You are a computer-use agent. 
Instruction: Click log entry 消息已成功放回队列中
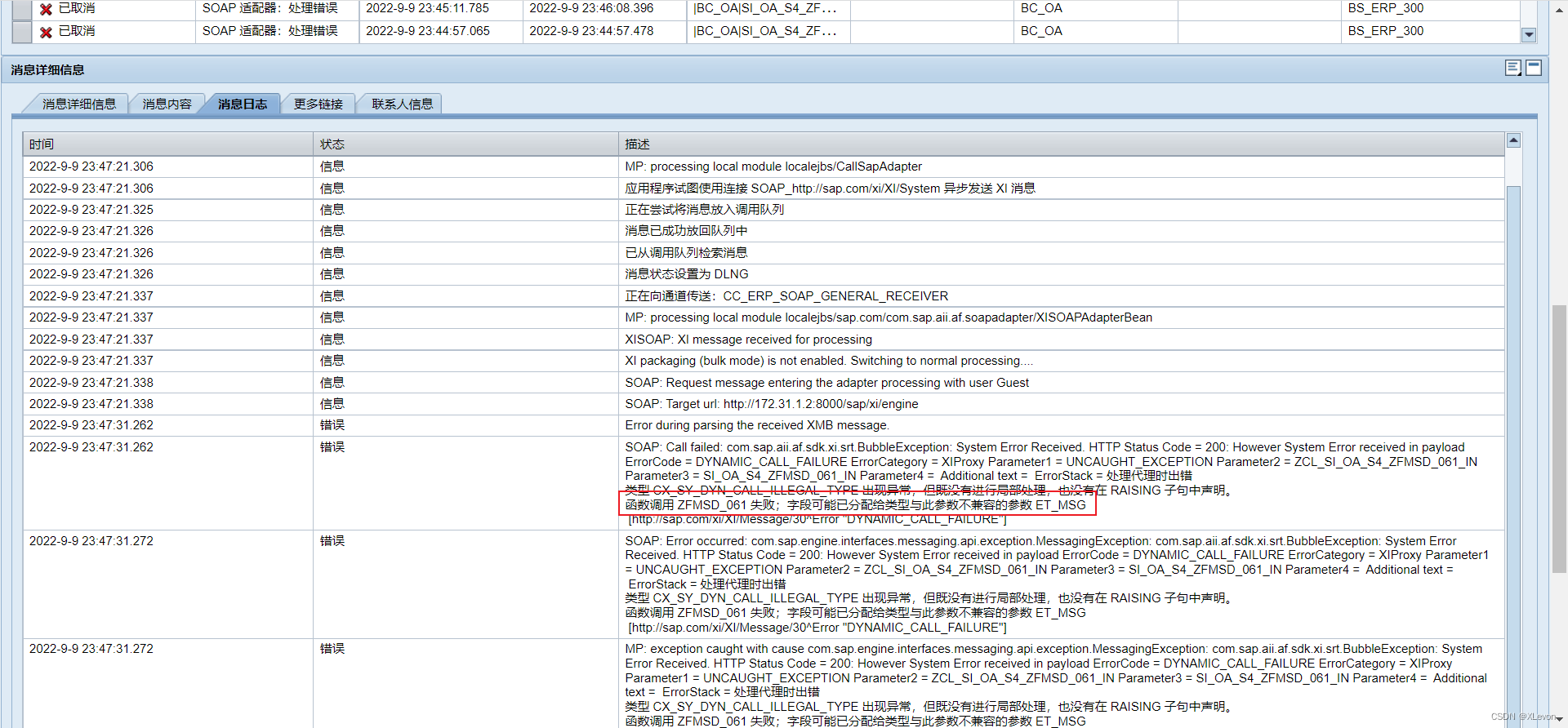[686, 231]
